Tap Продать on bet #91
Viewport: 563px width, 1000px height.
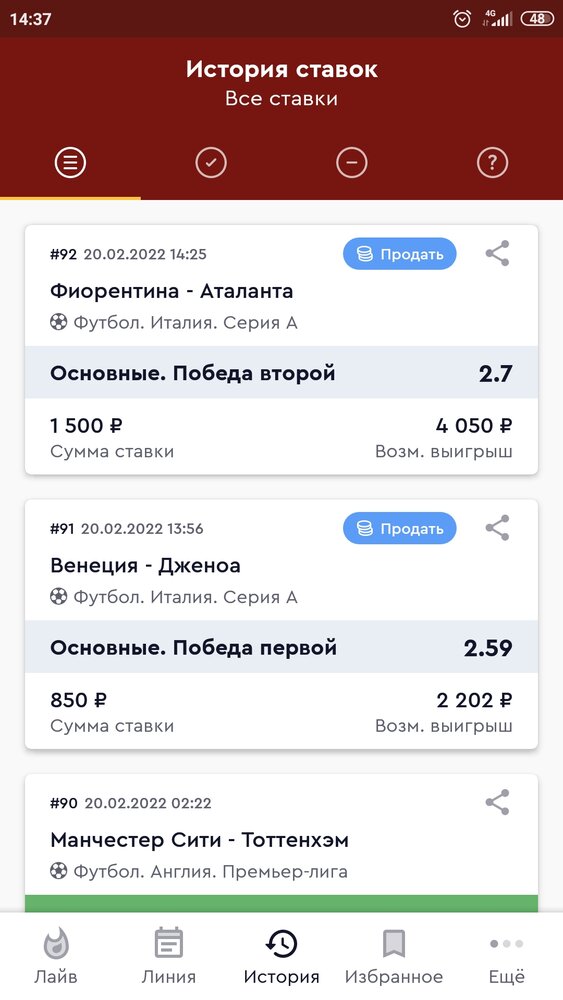[400, 528]
